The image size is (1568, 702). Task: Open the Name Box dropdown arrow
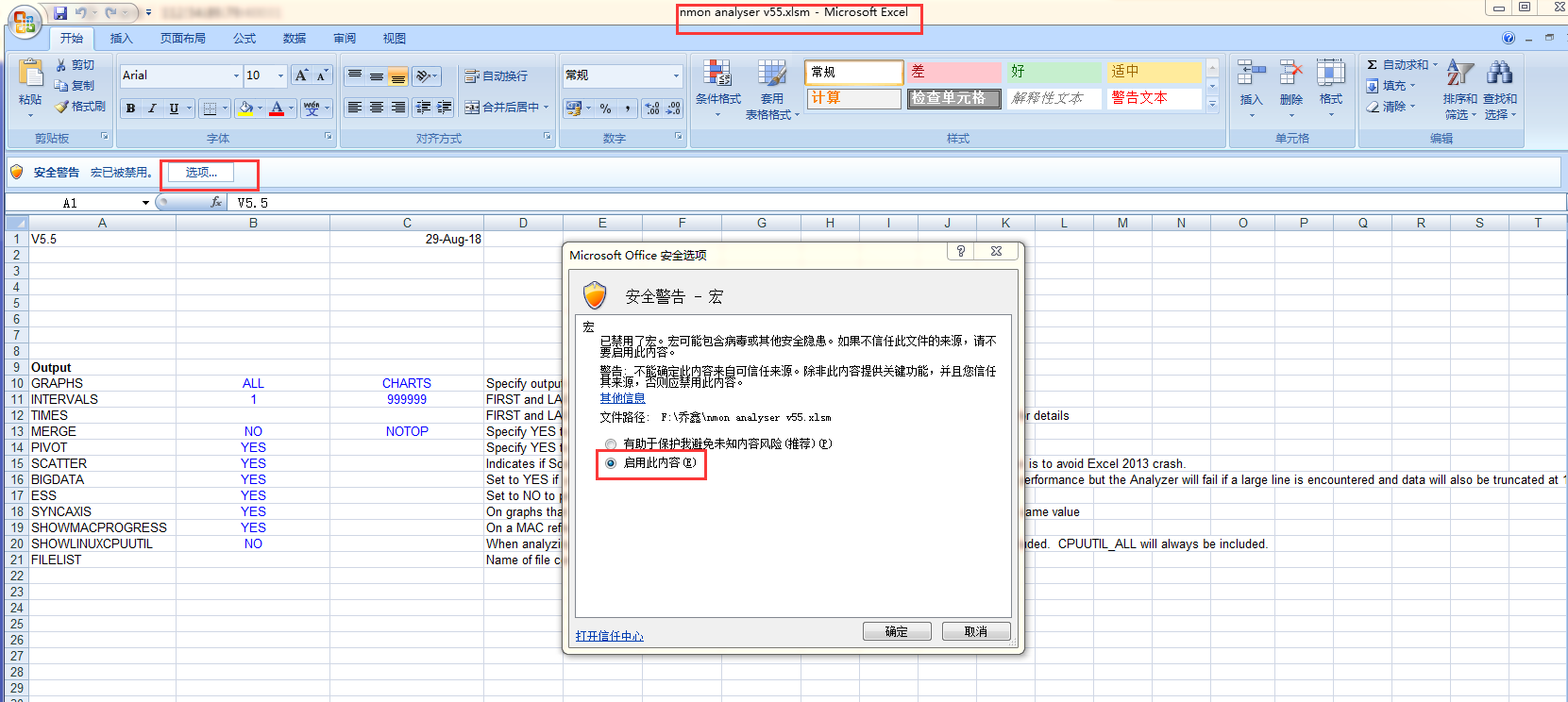click(145, 203)
